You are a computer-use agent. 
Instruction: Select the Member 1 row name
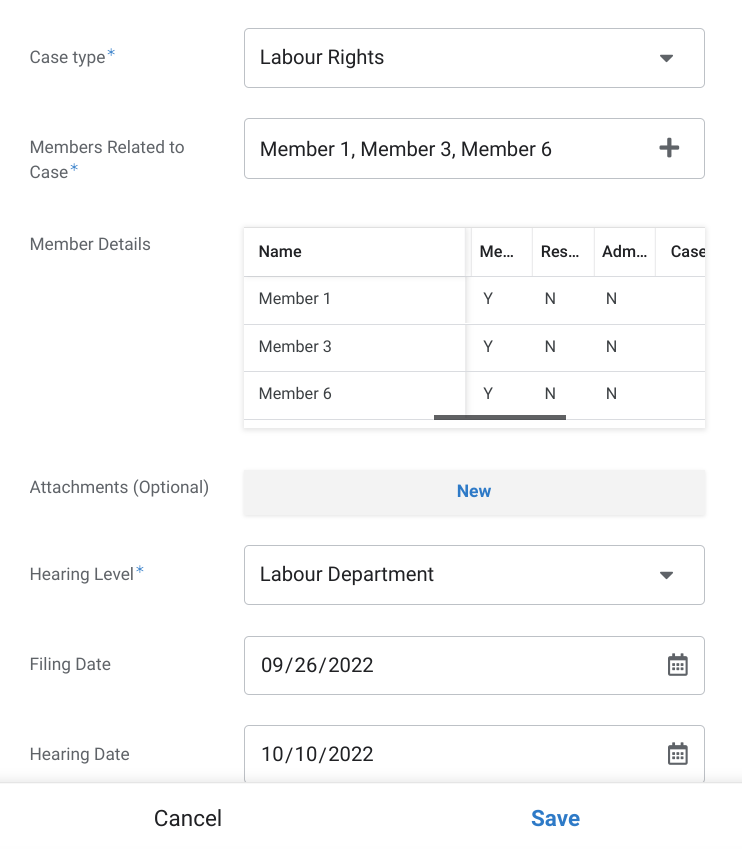(295, 298)
